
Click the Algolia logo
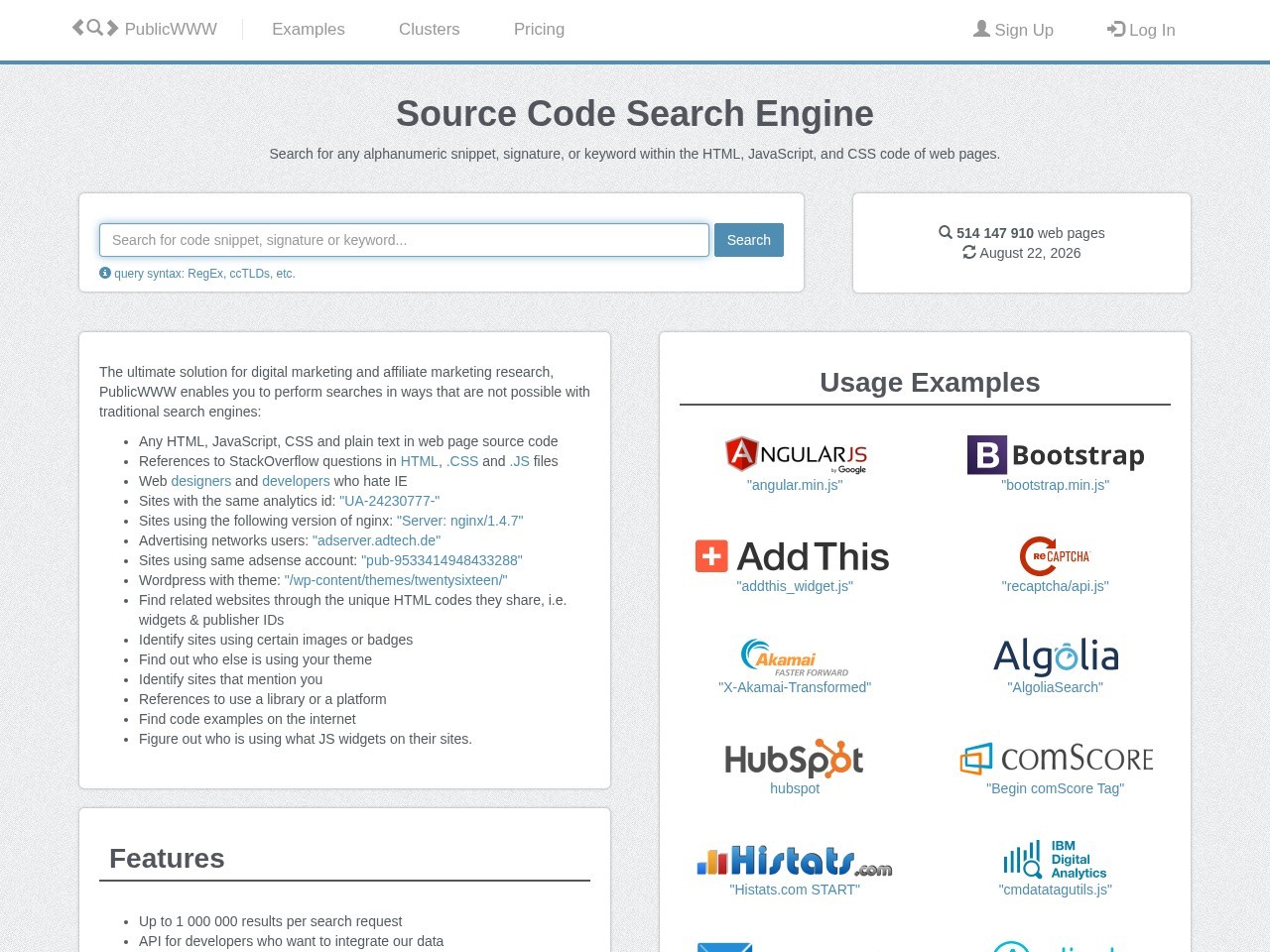coord(1056,656)
